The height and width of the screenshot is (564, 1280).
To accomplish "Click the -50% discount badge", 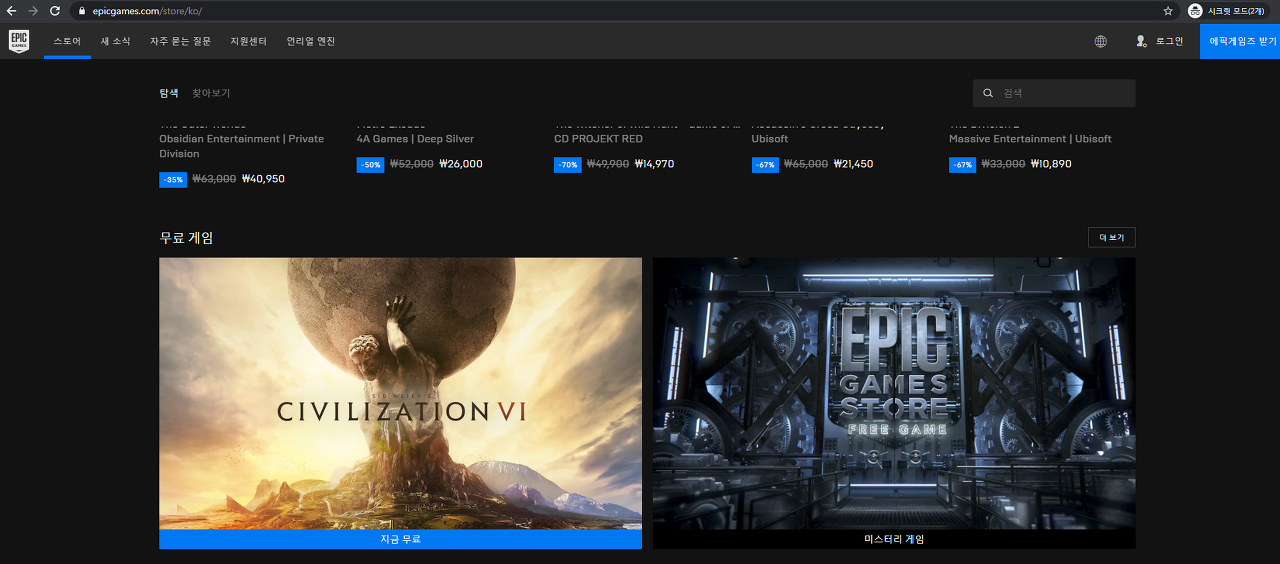I will click(x=370, y=164).
